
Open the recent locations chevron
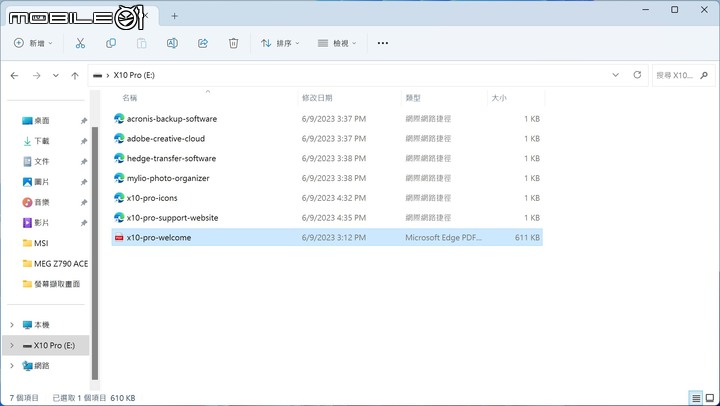(x=56, y=75)
